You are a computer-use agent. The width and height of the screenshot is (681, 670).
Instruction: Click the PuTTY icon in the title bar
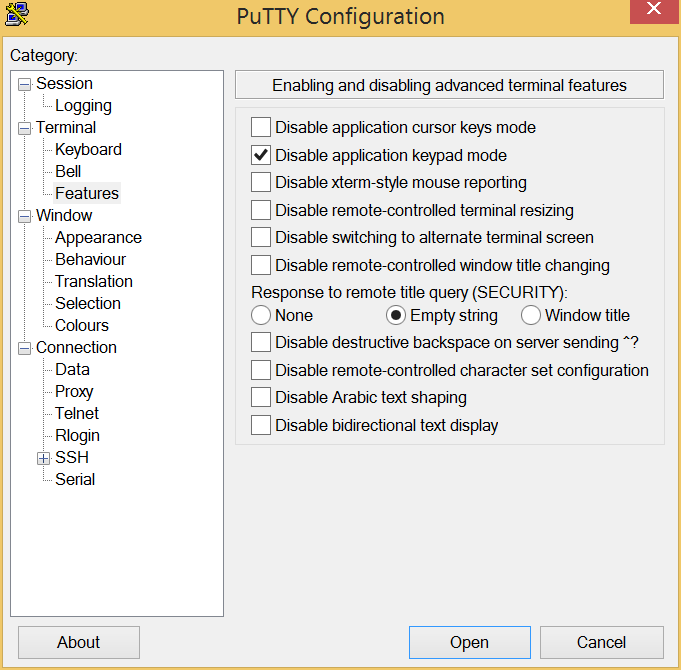point(17,14)
